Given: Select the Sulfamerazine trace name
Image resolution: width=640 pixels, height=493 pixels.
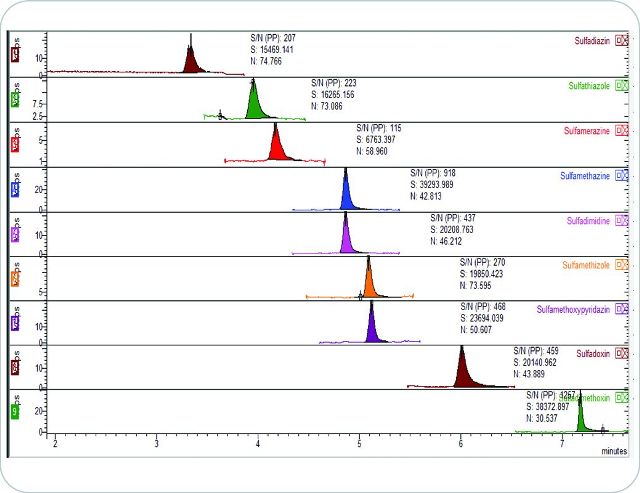Looking at the screenshot, I should (587, 131).
